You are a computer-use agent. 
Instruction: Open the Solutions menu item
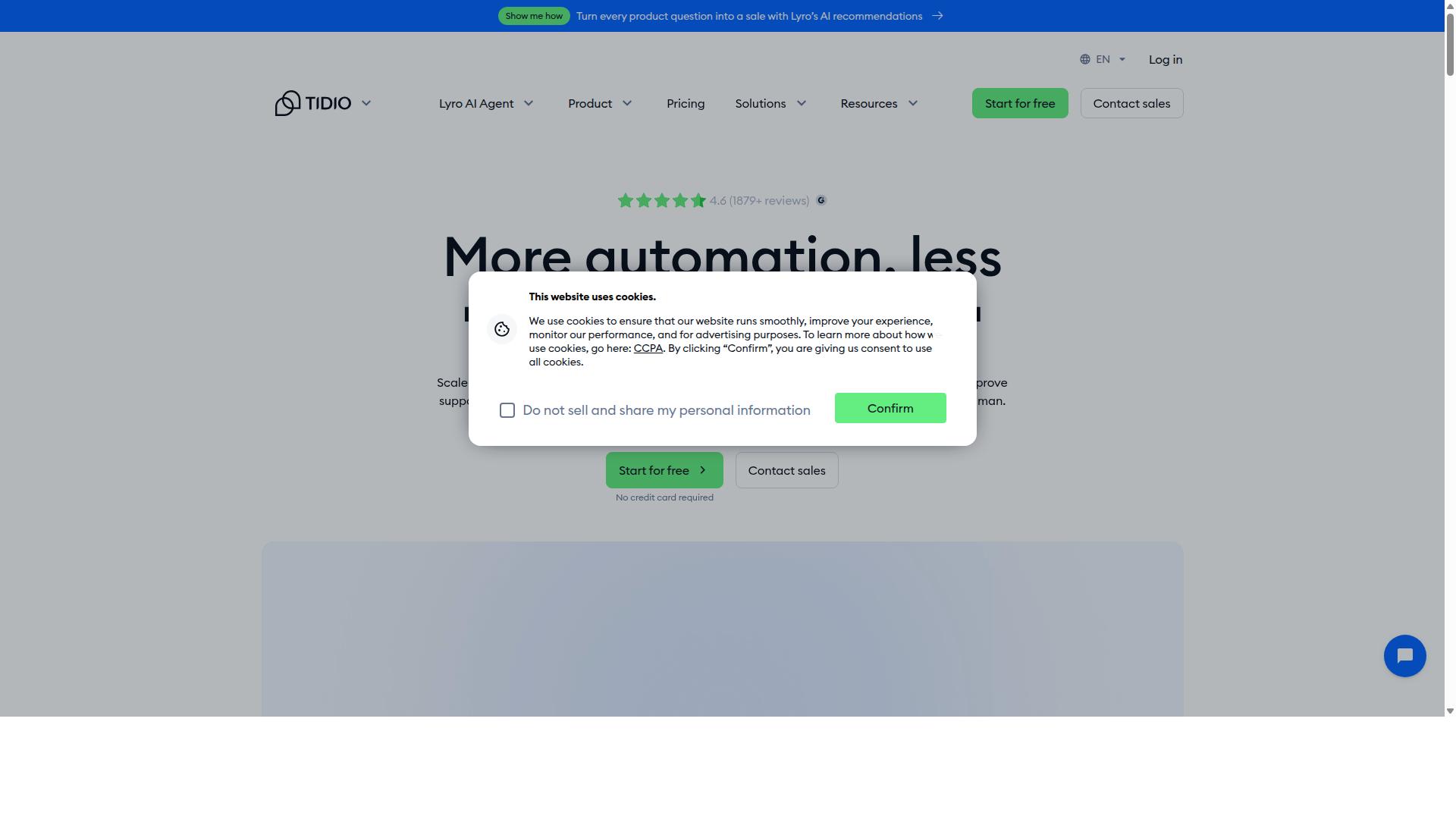coord(760,103)
